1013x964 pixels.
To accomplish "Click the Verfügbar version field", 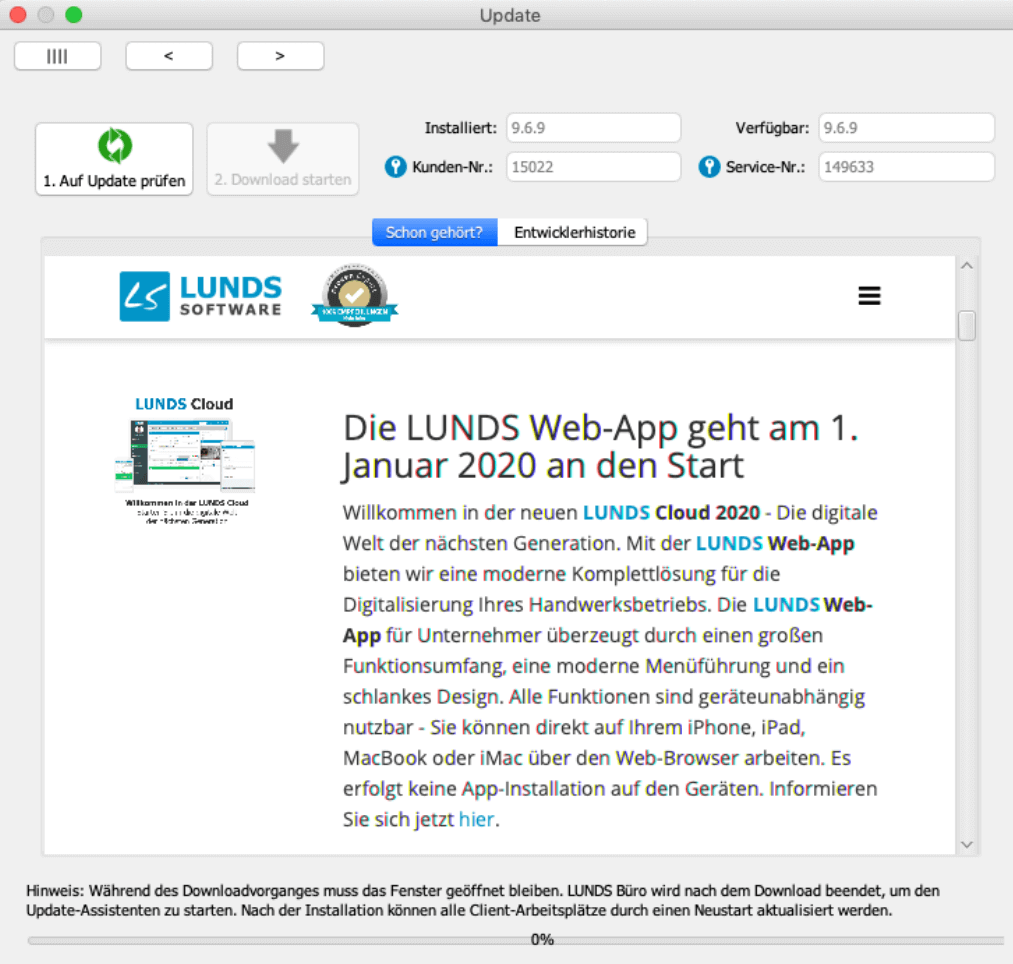I will click(x=906, y=128).
